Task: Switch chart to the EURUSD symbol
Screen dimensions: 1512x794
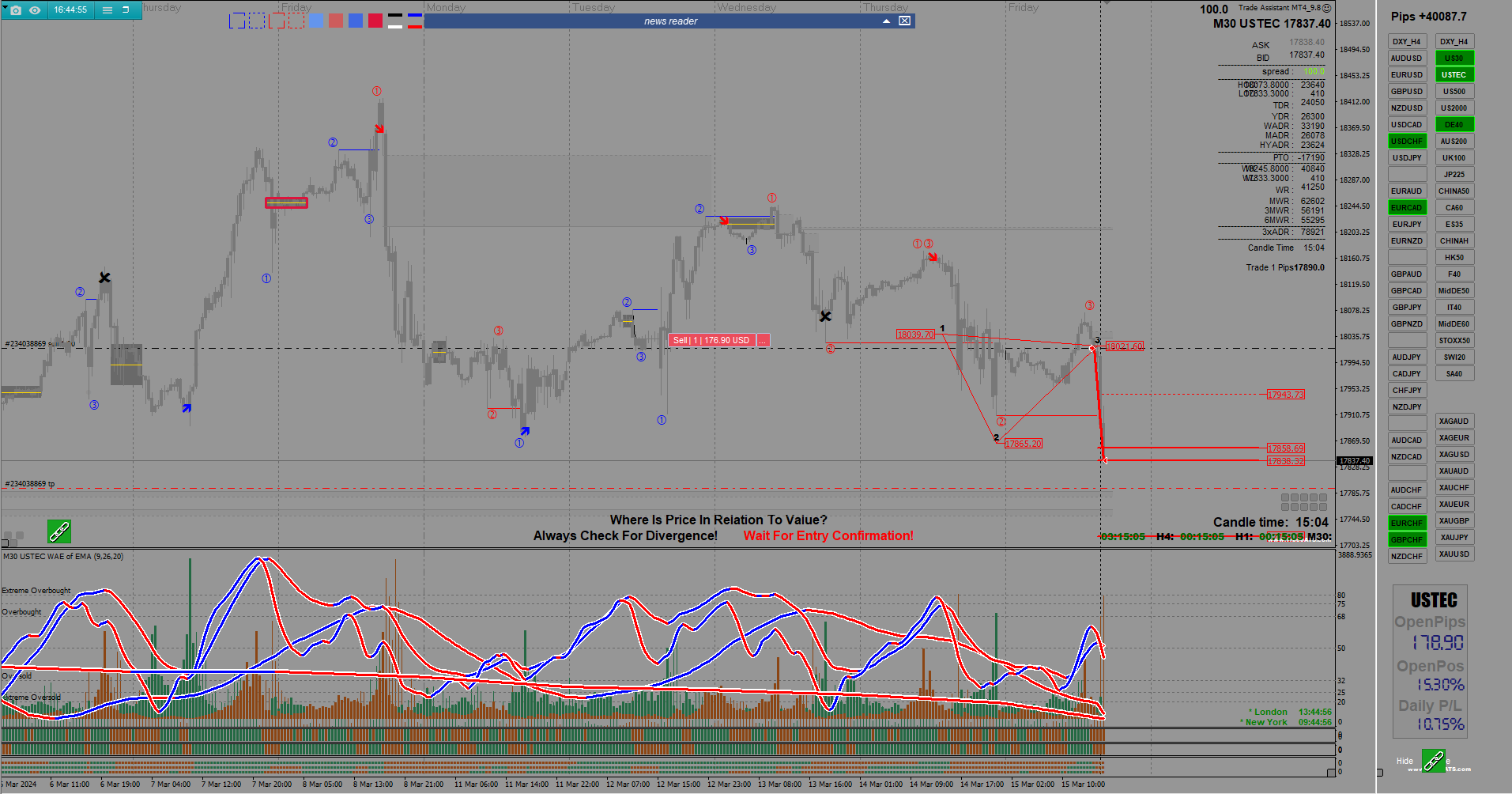Action: click(1407, 75)
